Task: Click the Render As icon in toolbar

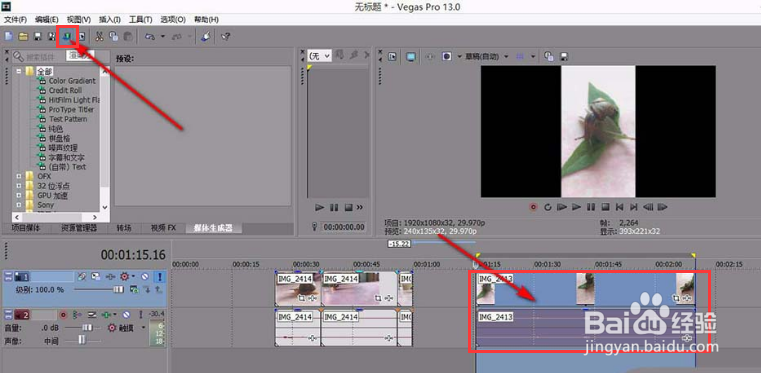Action: point(67,36)
